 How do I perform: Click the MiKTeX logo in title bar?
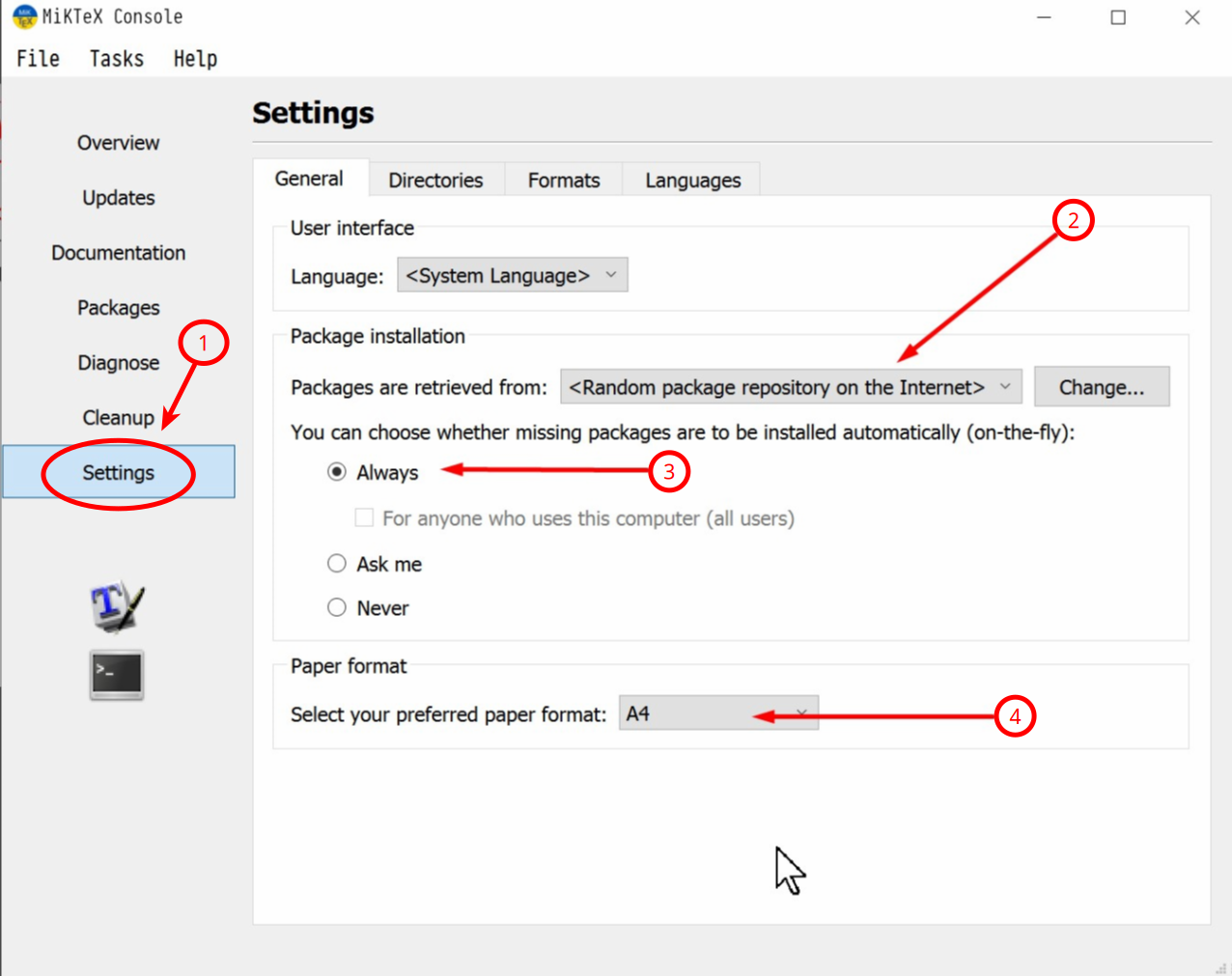(x=23, y=16)
